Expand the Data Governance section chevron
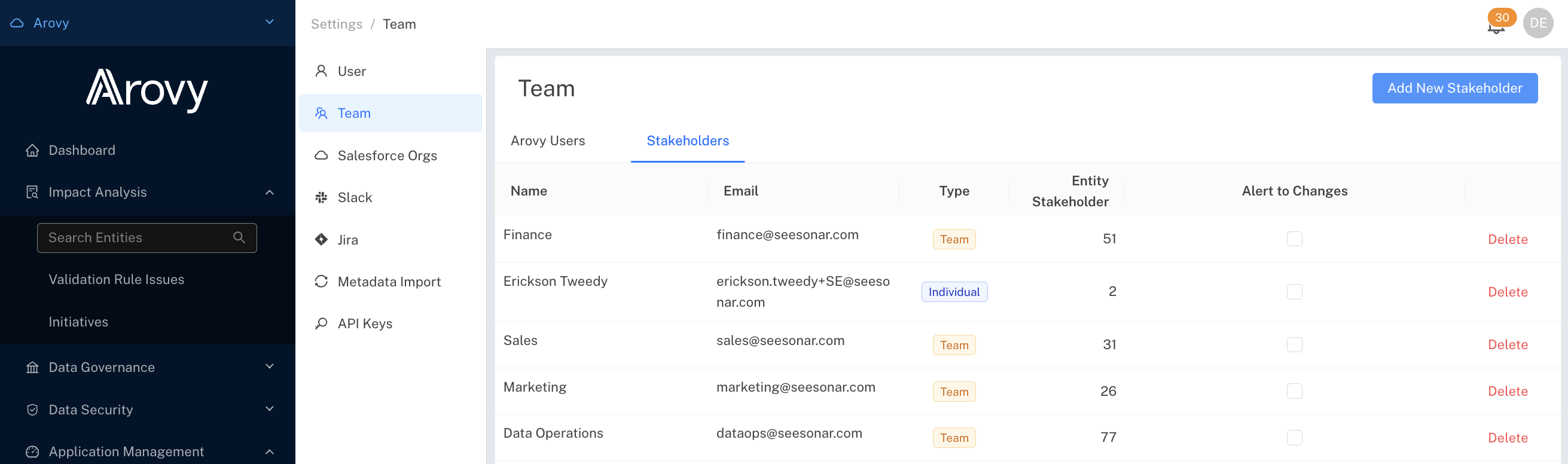The image size is (1568, 464). point(270,367)
